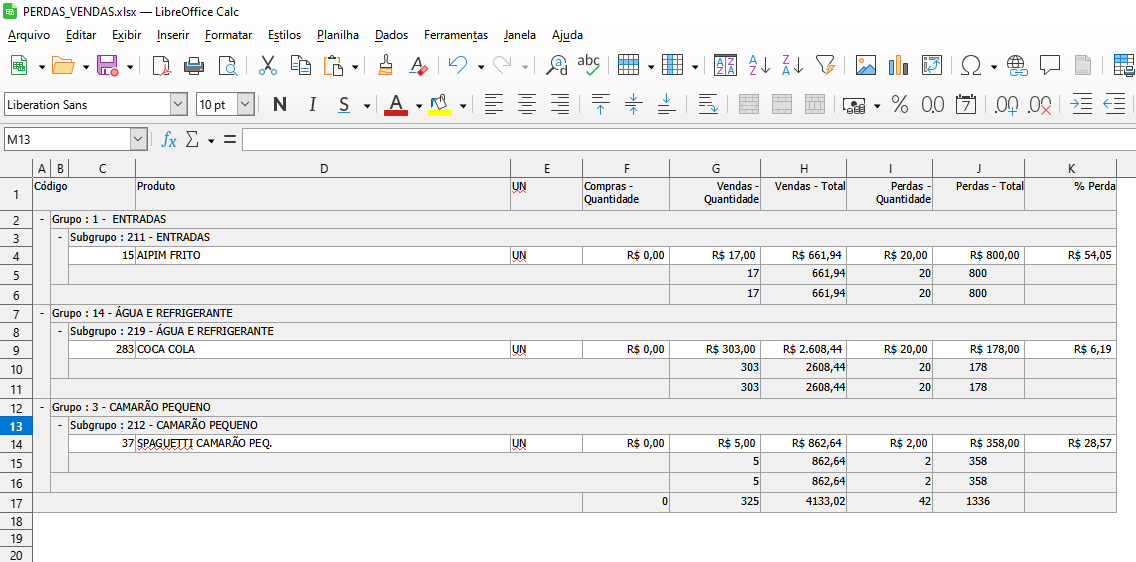
Task: Open the font name dropdown
Action: point(178,104)
